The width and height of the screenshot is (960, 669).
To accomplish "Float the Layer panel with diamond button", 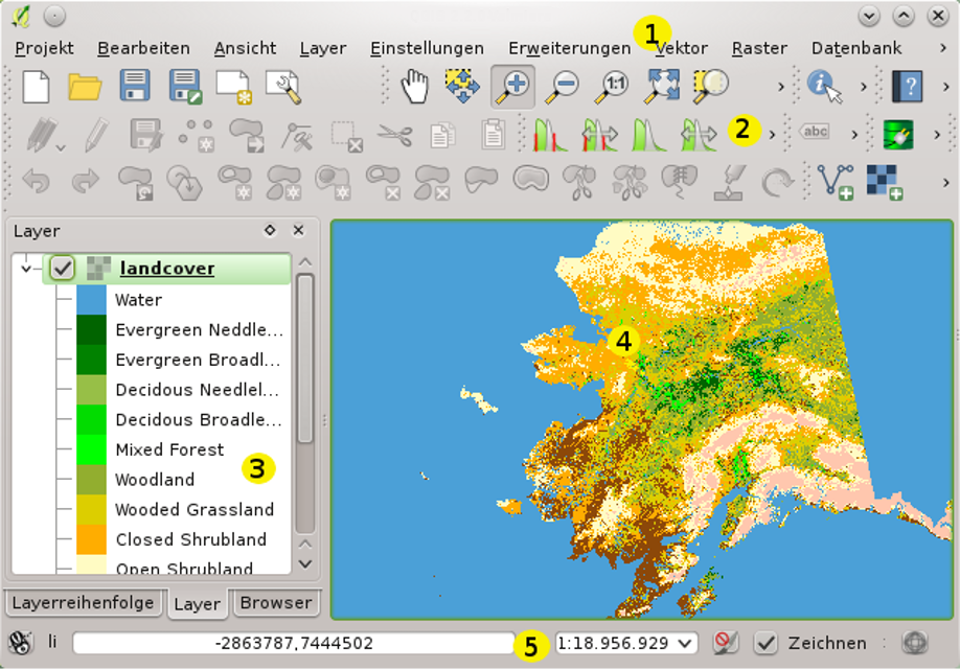I will pos(269,230).
